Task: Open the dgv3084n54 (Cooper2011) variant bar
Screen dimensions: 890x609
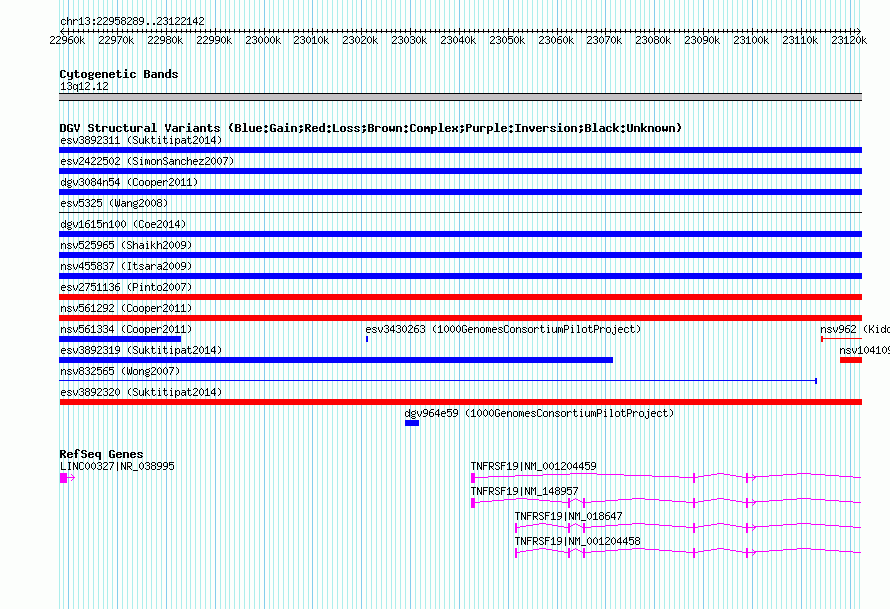Action: (x=460, y=192)
